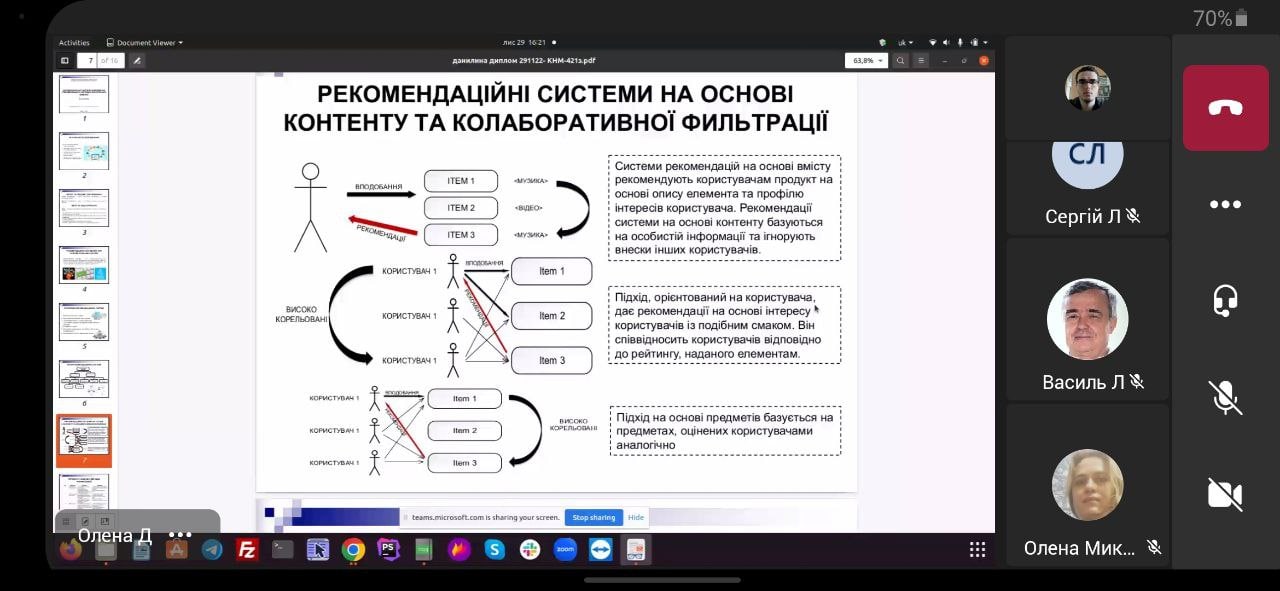Click Stop sharing button
This screenshot has height=591, width=1280.
[594, 517]
